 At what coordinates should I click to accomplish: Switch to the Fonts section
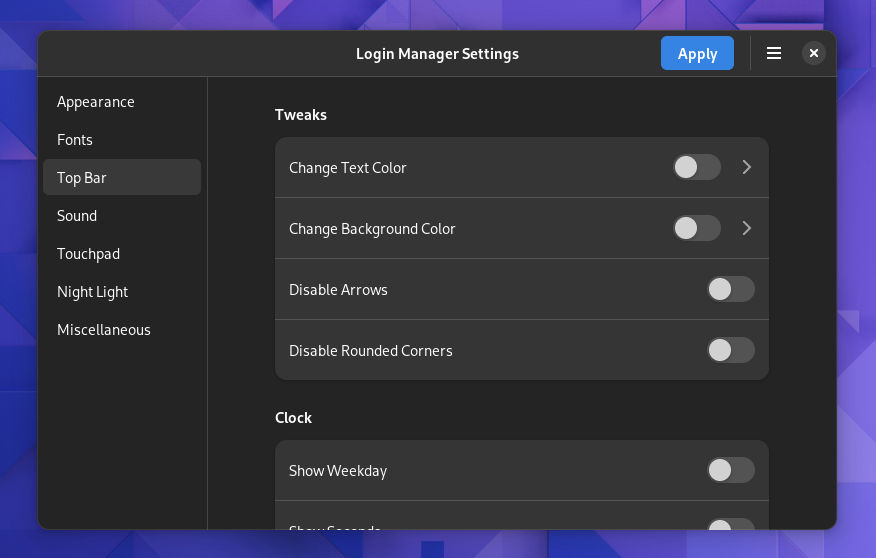(75, 140)
